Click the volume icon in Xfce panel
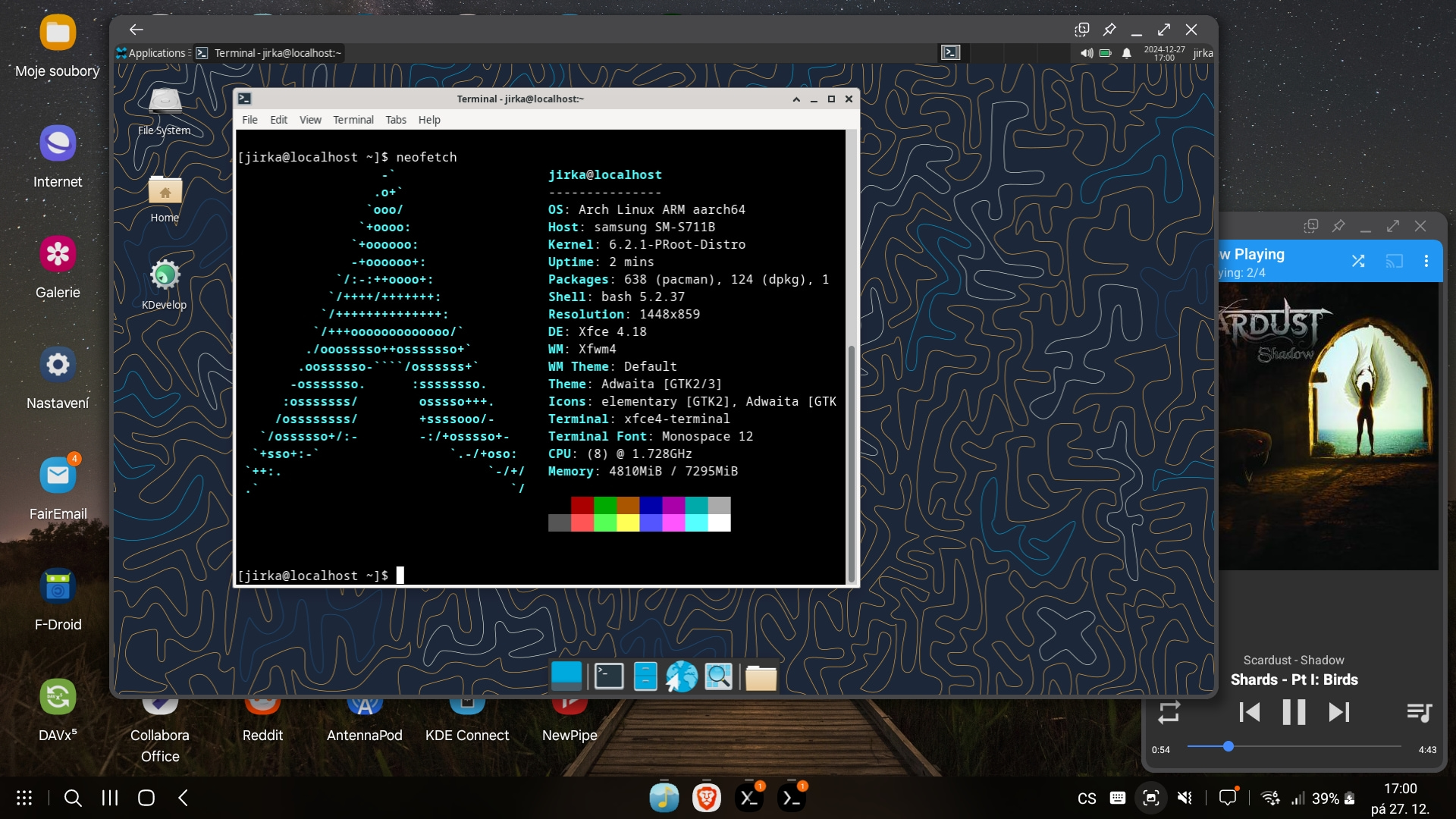 [x=1087, y=53]
